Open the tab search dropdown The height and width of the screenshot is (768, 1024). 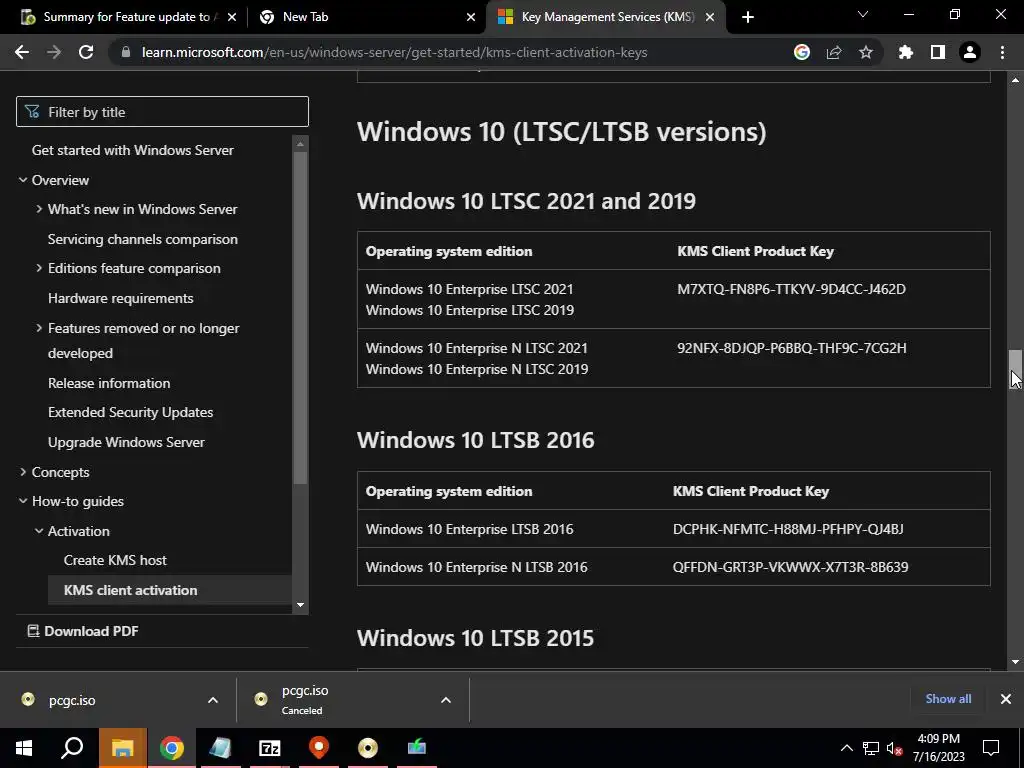pyautogui.click(x=863, y=14)
